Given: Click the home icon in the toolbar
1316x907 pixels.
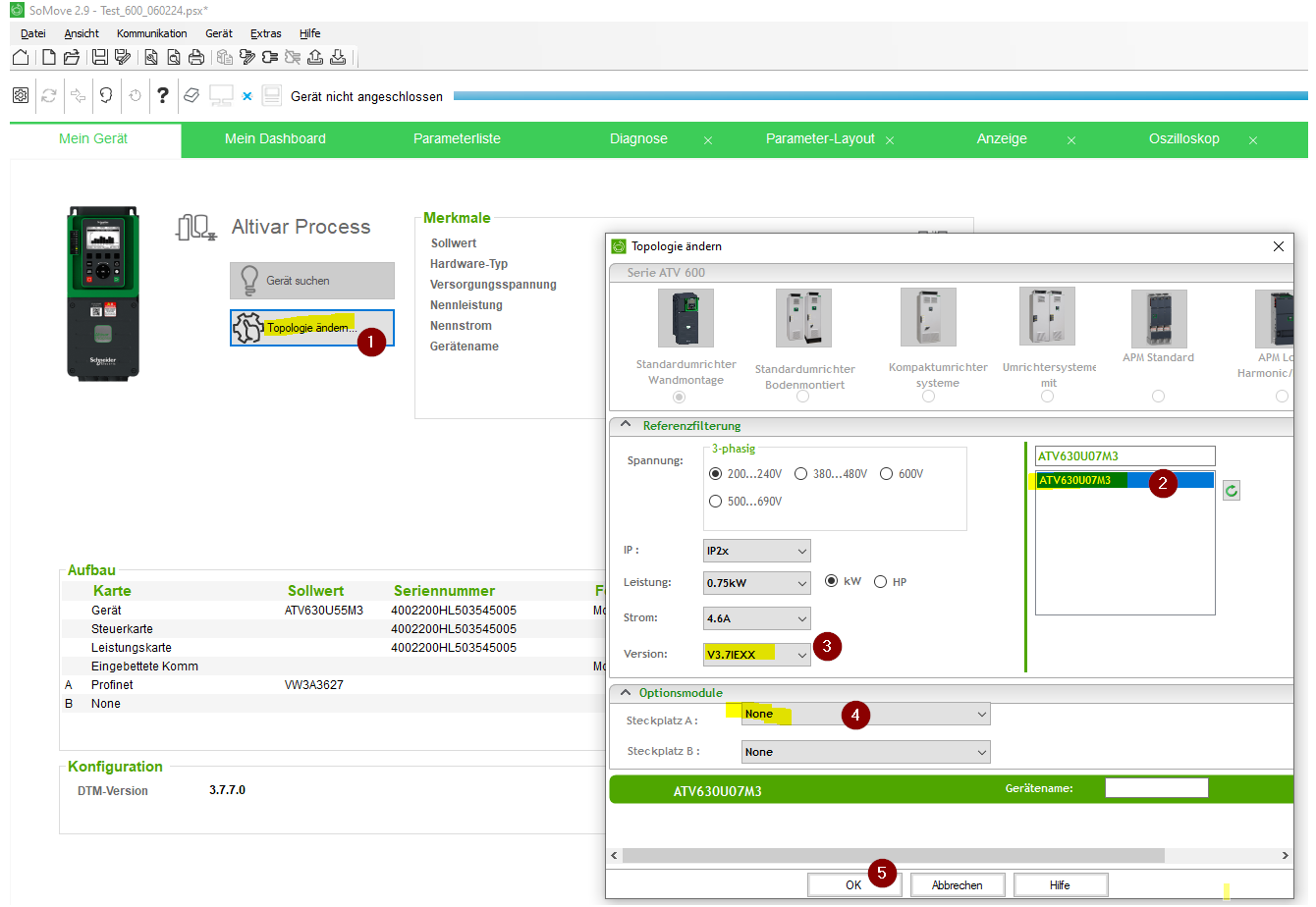Looking at the screenshot, I should click(21, 58).
